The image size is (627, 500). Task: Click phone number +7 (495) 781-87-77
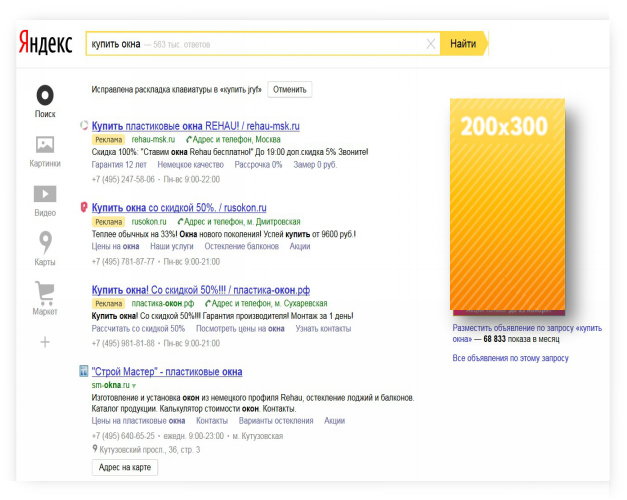123,262
